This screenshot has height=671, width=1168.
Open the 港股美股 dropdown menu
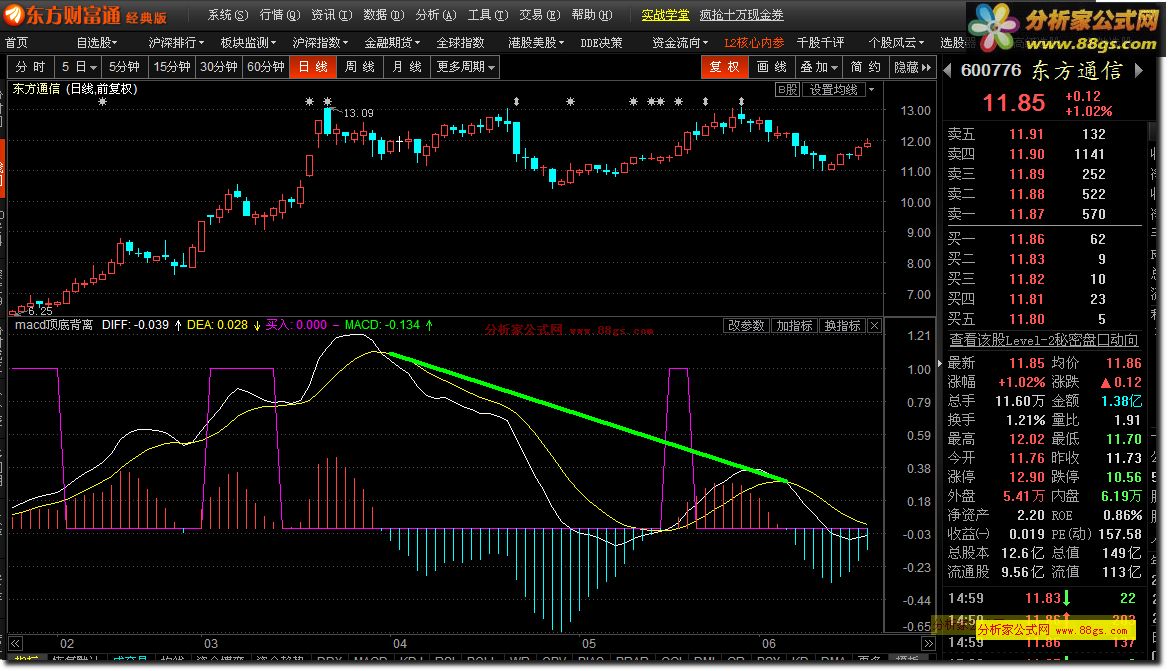tap(536, 42)
